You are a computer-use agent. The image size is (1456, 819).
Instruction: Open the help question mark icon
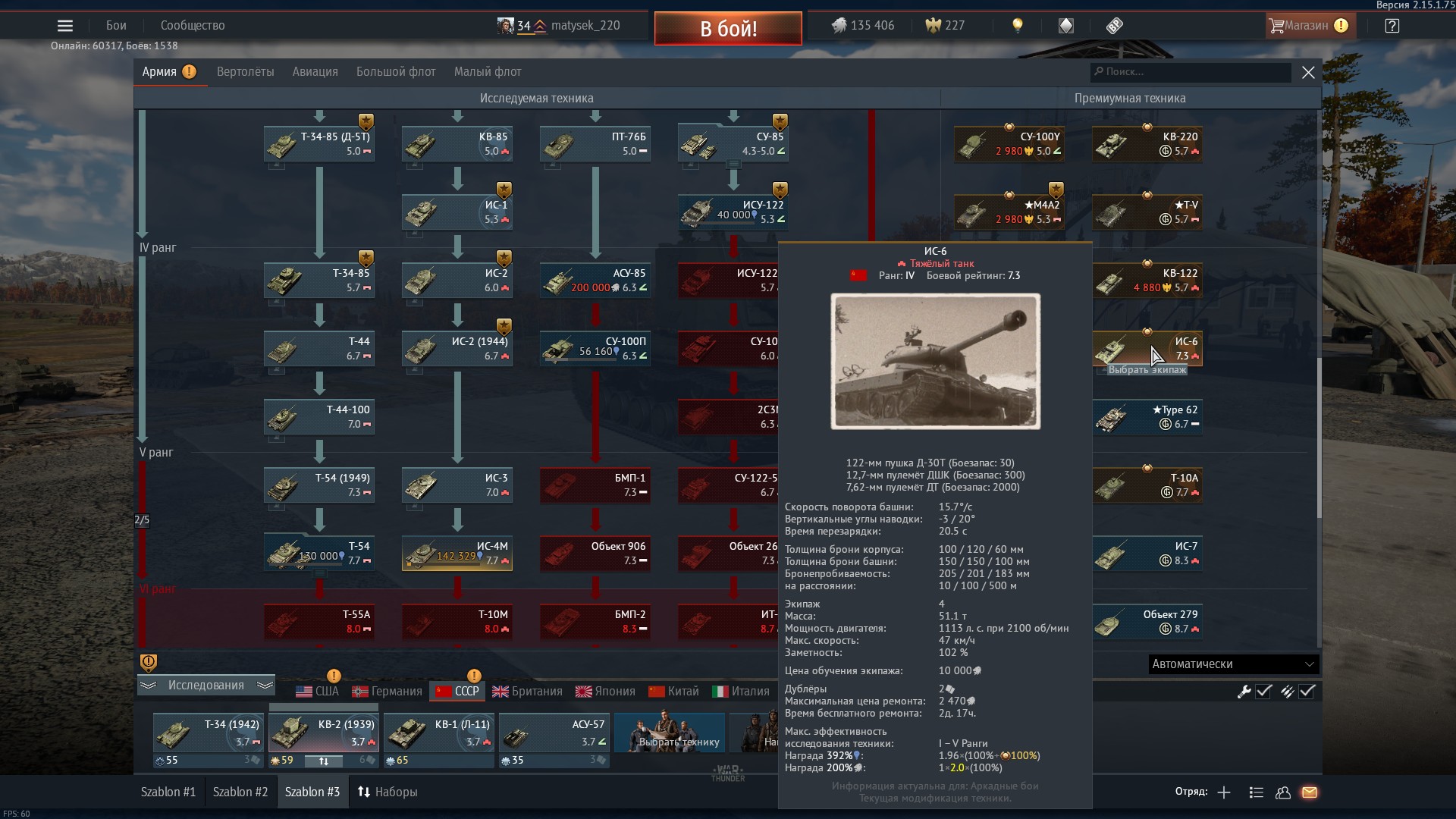click(x=1392, y=26)
